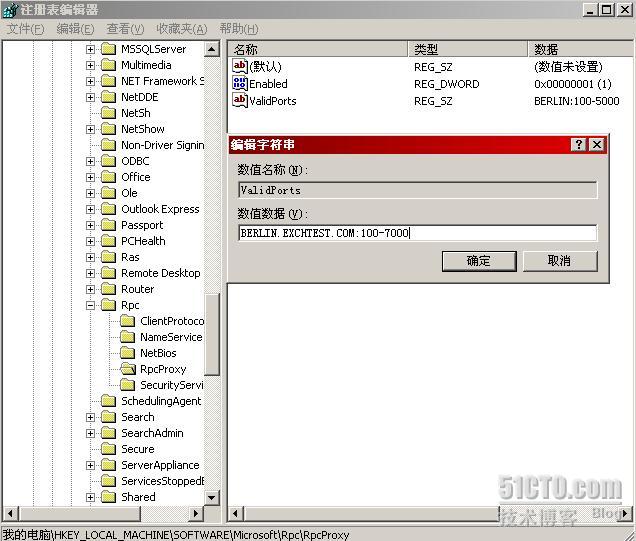Screen dimensions: 636x541
Task: Click the help question mark in dialog
Action: pos(579,144)
